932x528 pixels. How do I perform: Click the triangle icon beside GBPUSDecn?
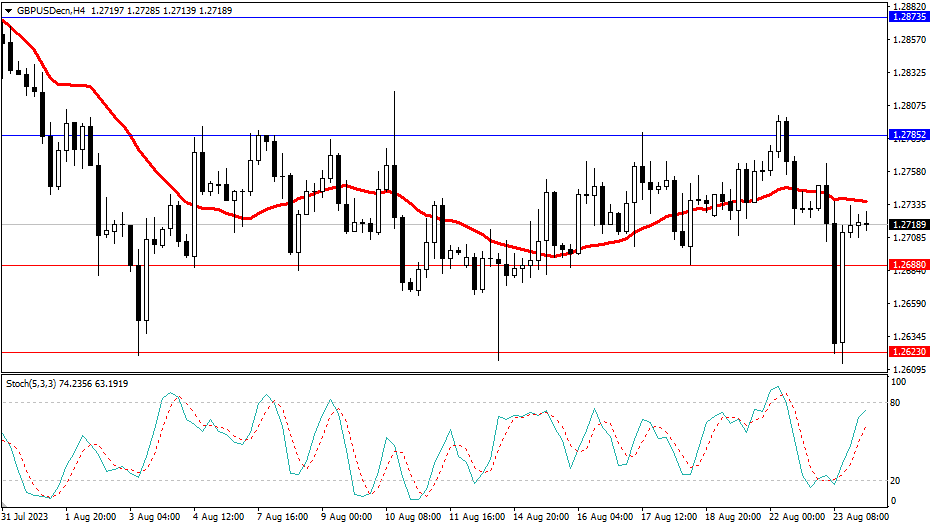click(8, 8)
